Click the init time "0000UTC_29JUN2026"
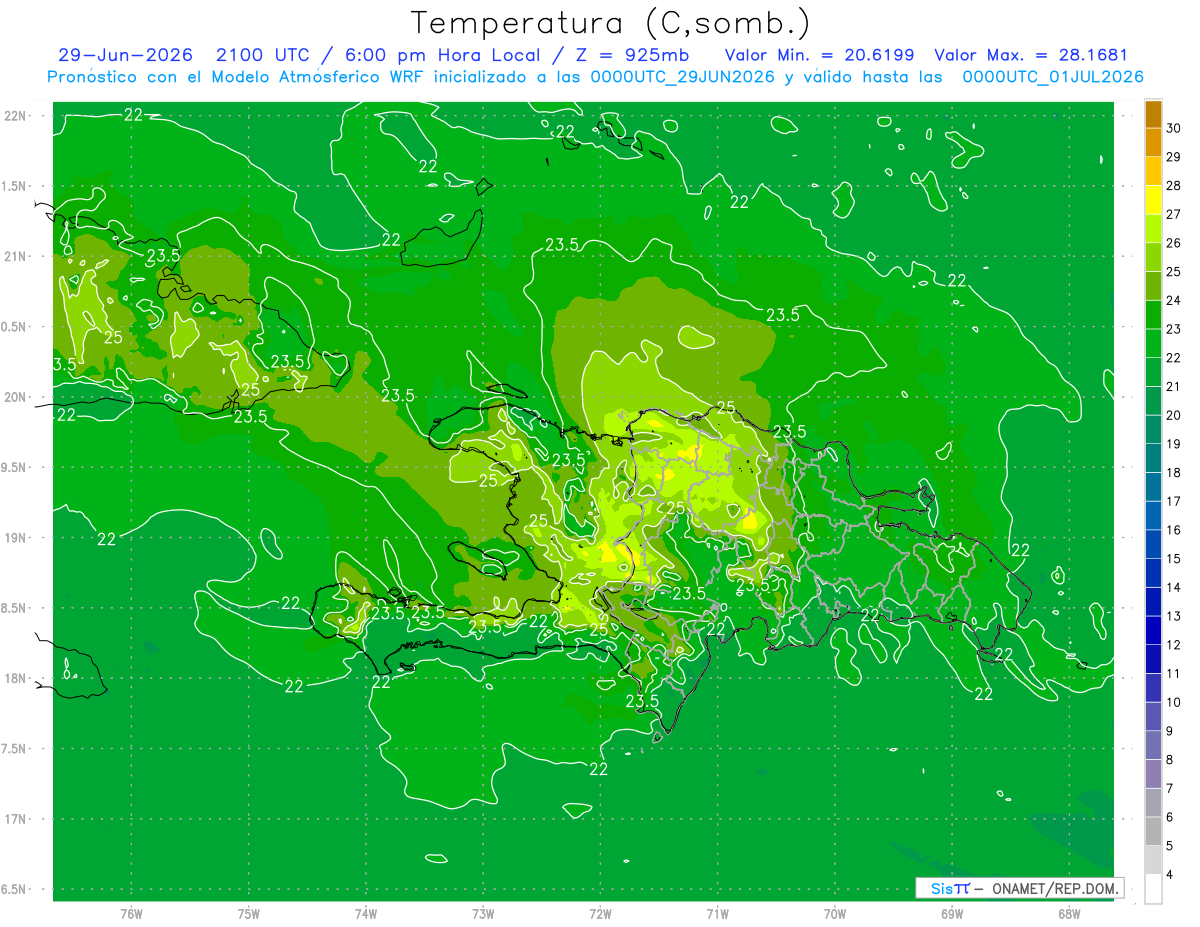 click(x=683, y=77)
